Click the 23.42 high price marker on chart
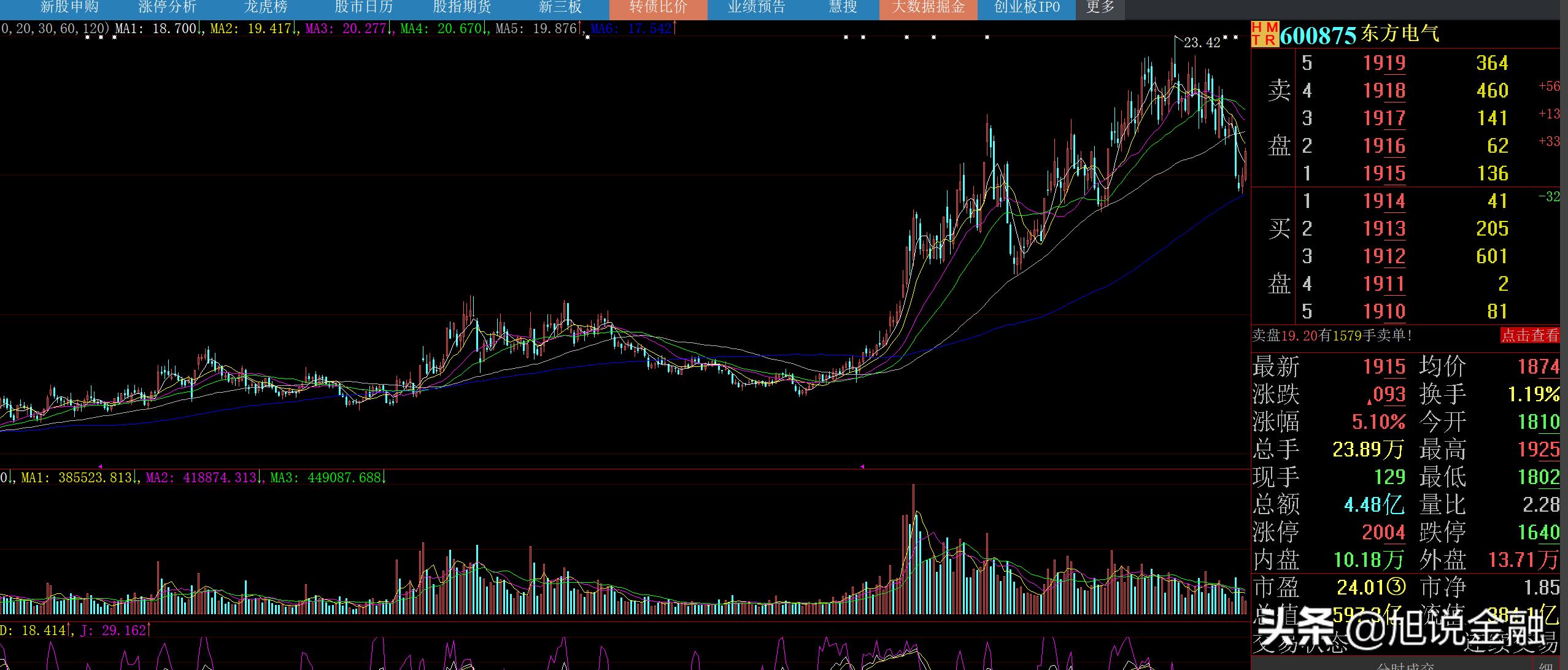Screen dimensions: 1568x670 (x=1201, y=42)
